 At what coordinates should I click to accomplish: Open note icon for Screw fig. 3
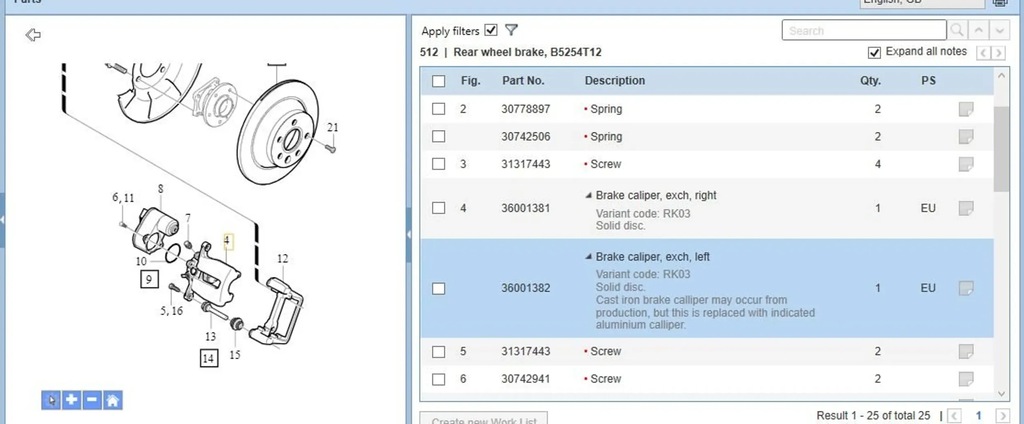point(966,164)
